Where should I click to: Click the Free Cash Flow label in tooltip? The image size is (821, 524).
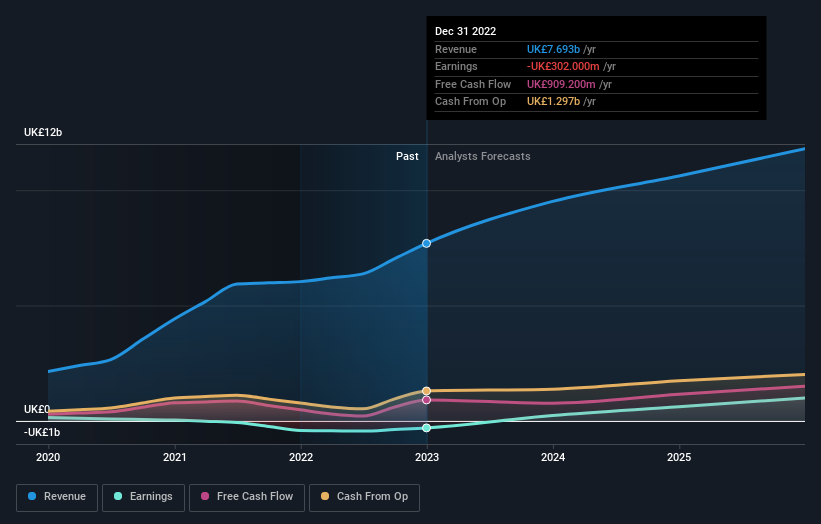[473, 84]
